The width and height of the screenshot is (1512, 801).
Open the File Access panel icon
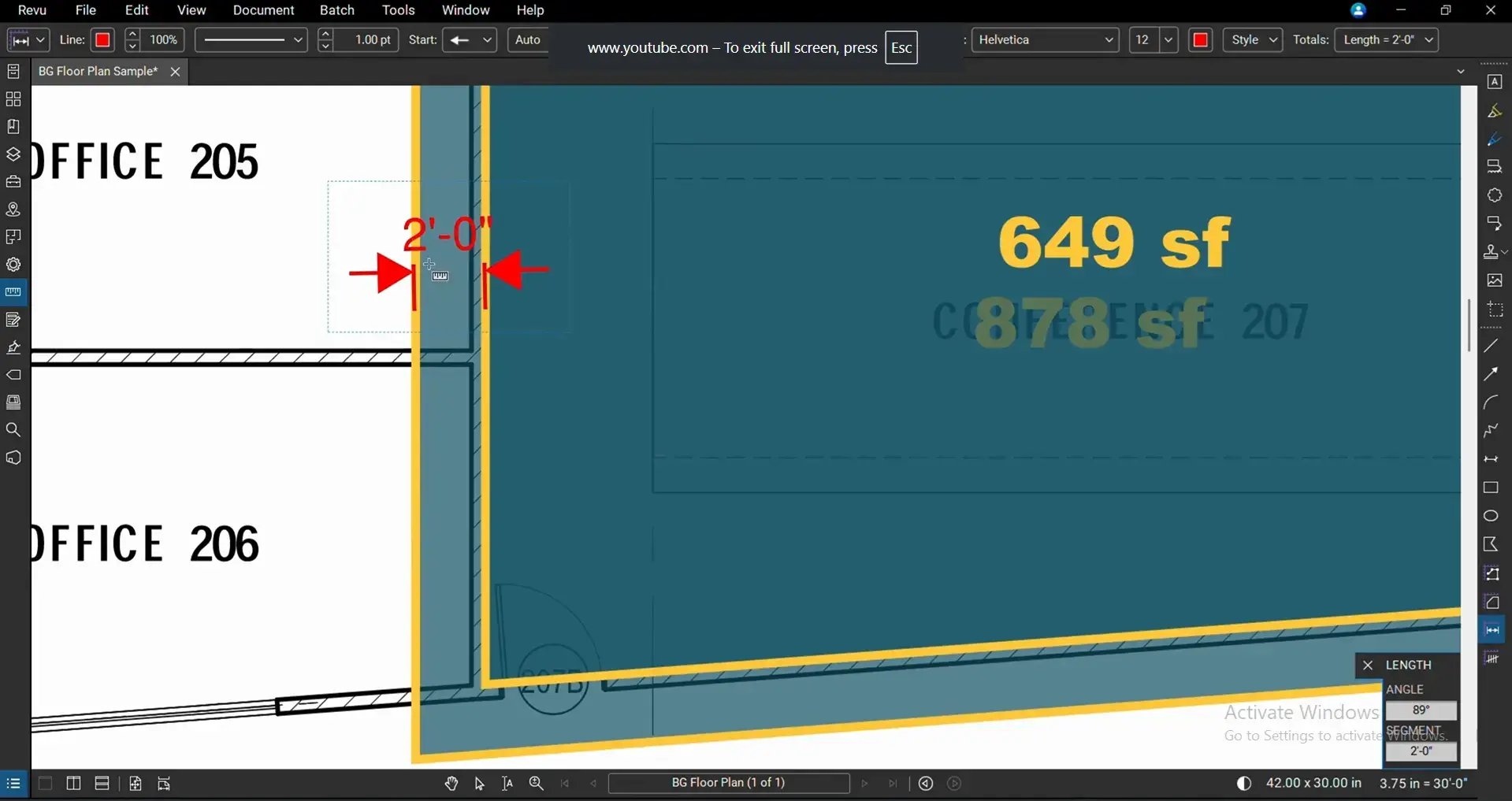(x=13, y=72)
